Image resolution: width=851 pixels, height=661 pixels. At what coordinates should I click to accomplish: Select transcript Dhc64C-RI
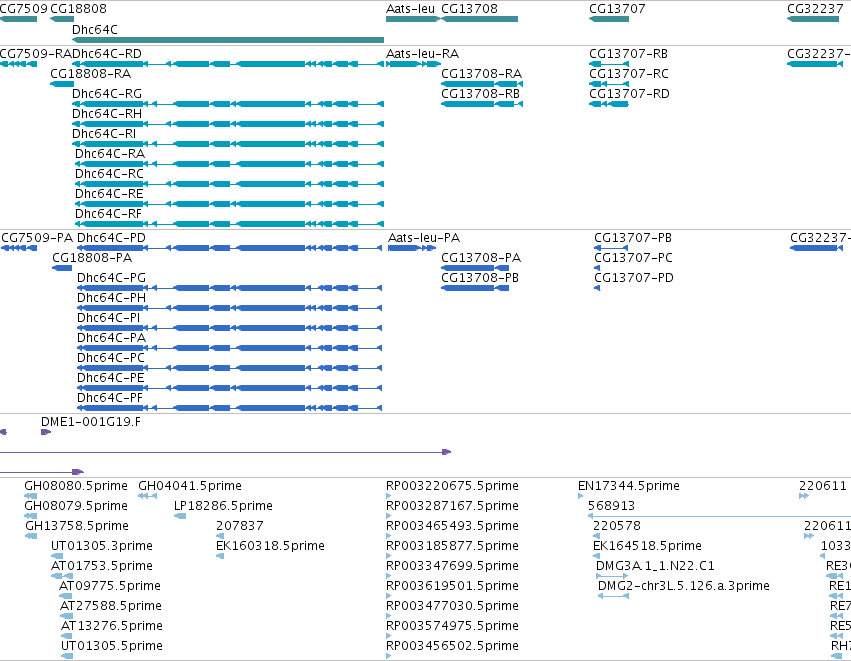pyautogui.click(x=228, y=144)
